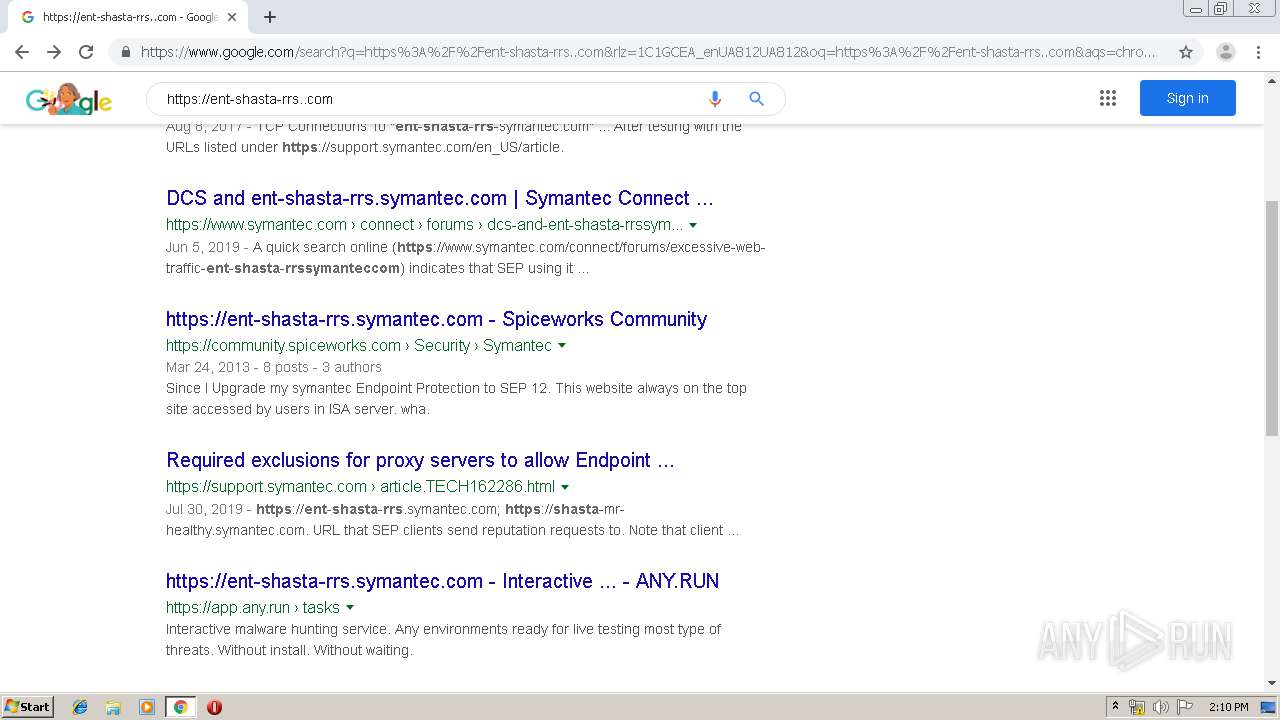Open the Windows Start menu
This screenshot has height=720, width=1280.
[x=28, y=706]
